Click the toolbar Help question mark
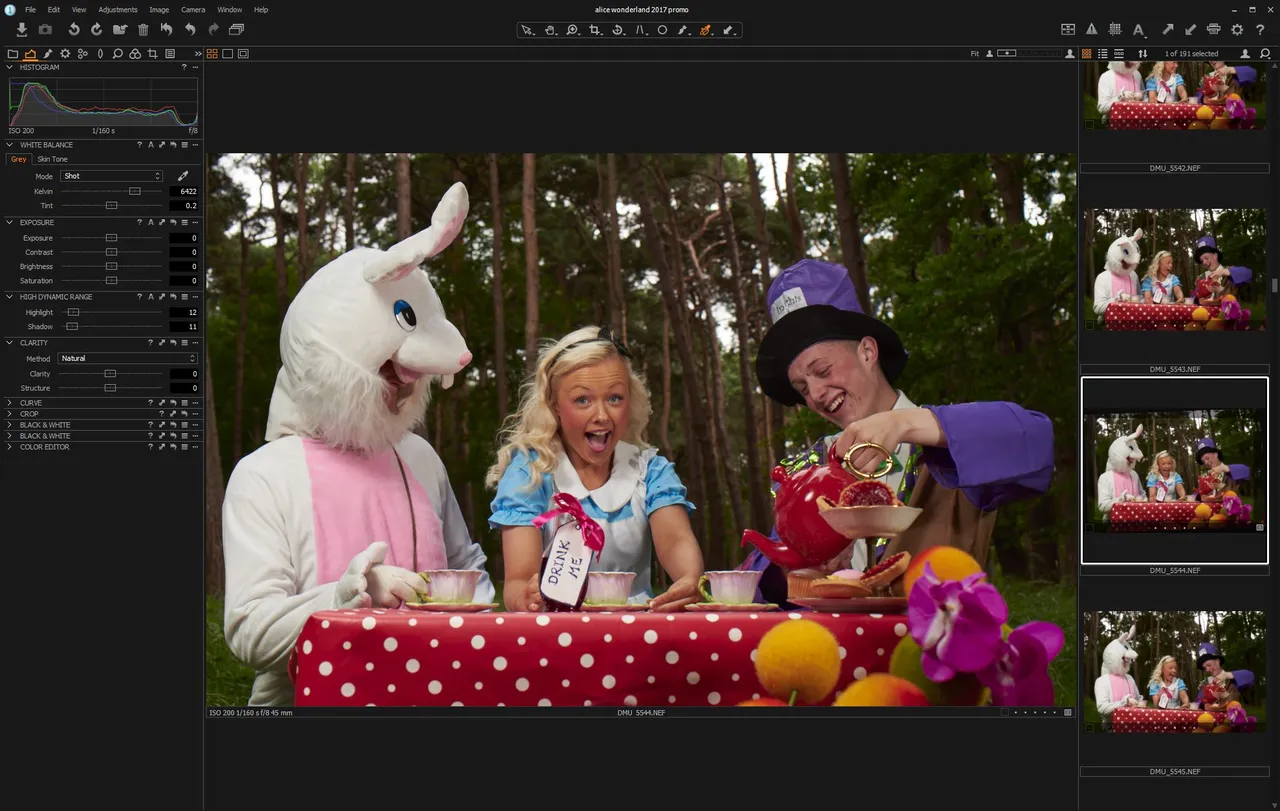 (1260, 30)
